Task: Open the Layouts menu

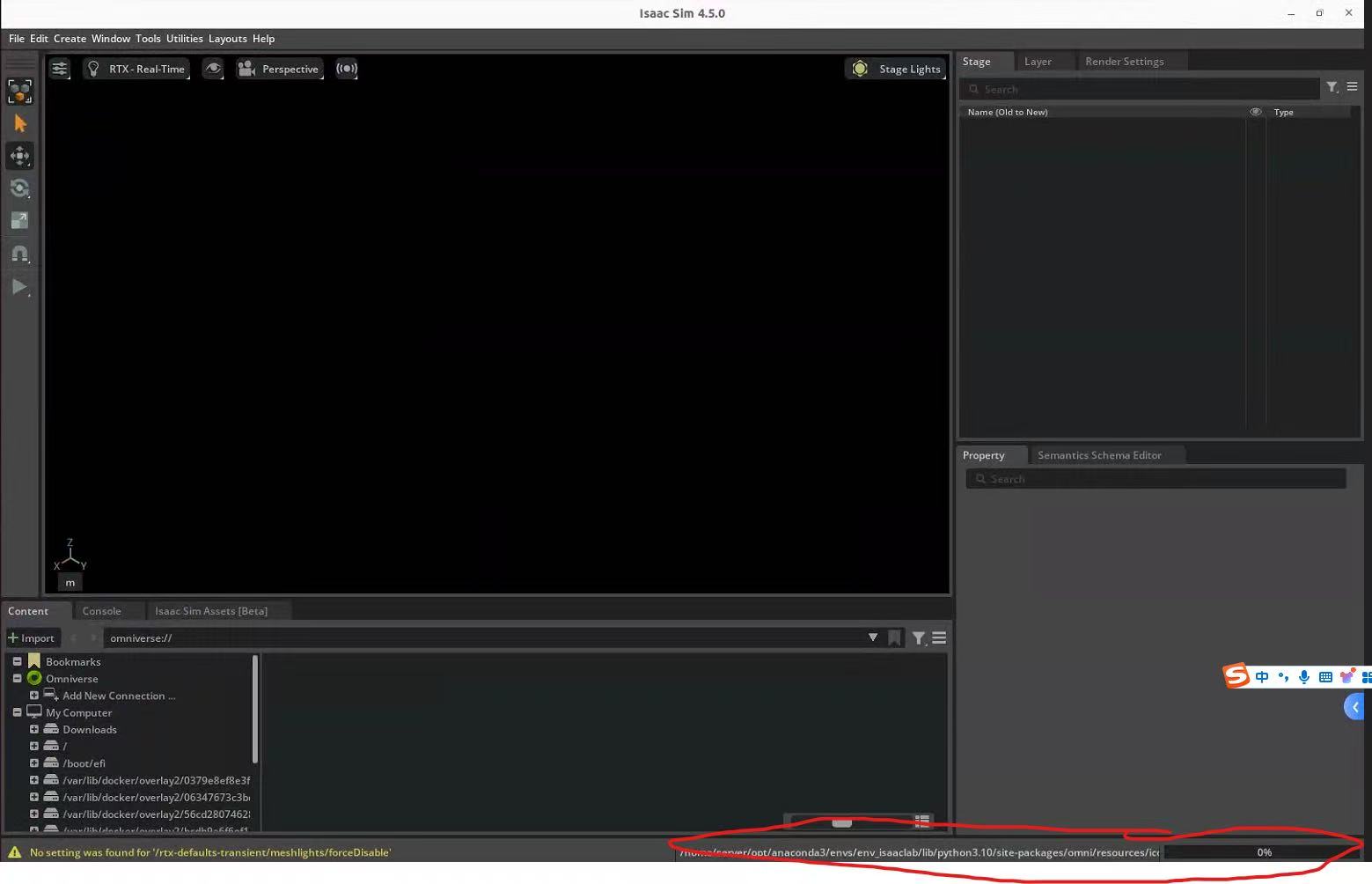Action: coord(228,39)
